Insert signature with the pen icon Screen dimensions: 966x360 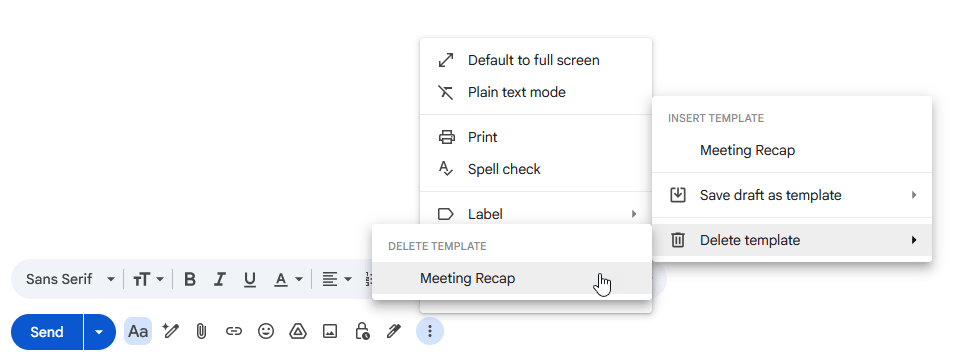click(394, 332)
